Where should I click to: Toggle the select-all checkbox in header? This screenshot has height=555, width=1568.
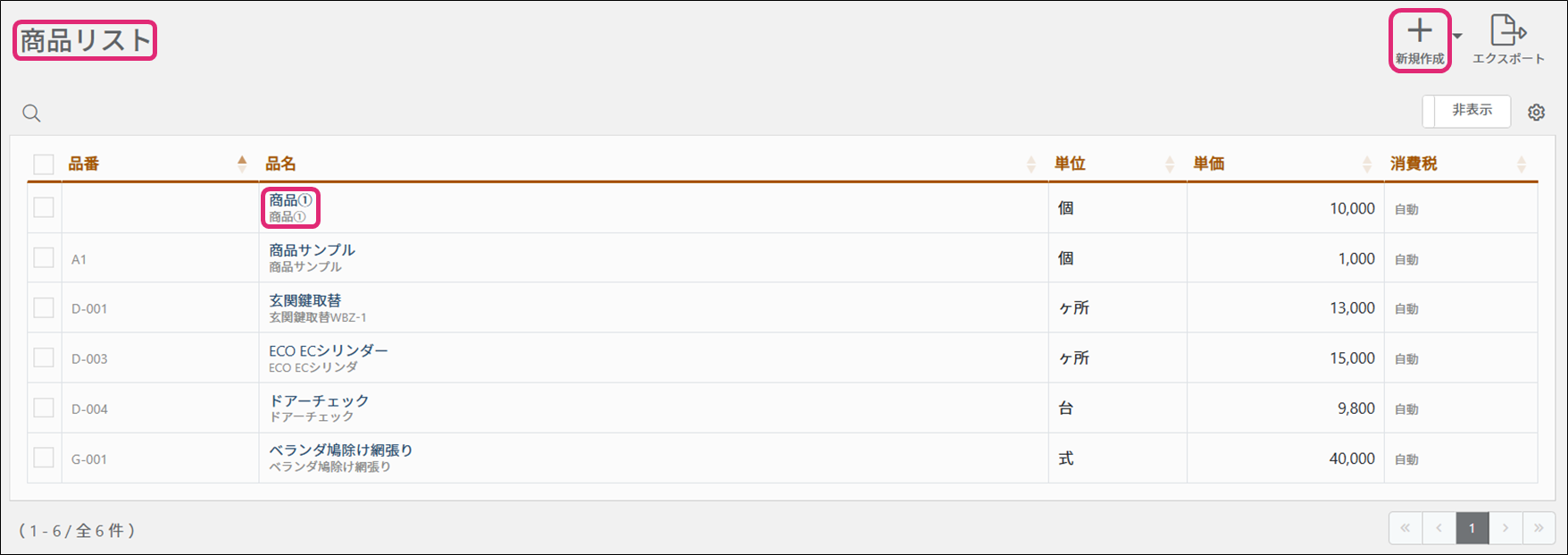pyautogui.click(x=44, y=164)
